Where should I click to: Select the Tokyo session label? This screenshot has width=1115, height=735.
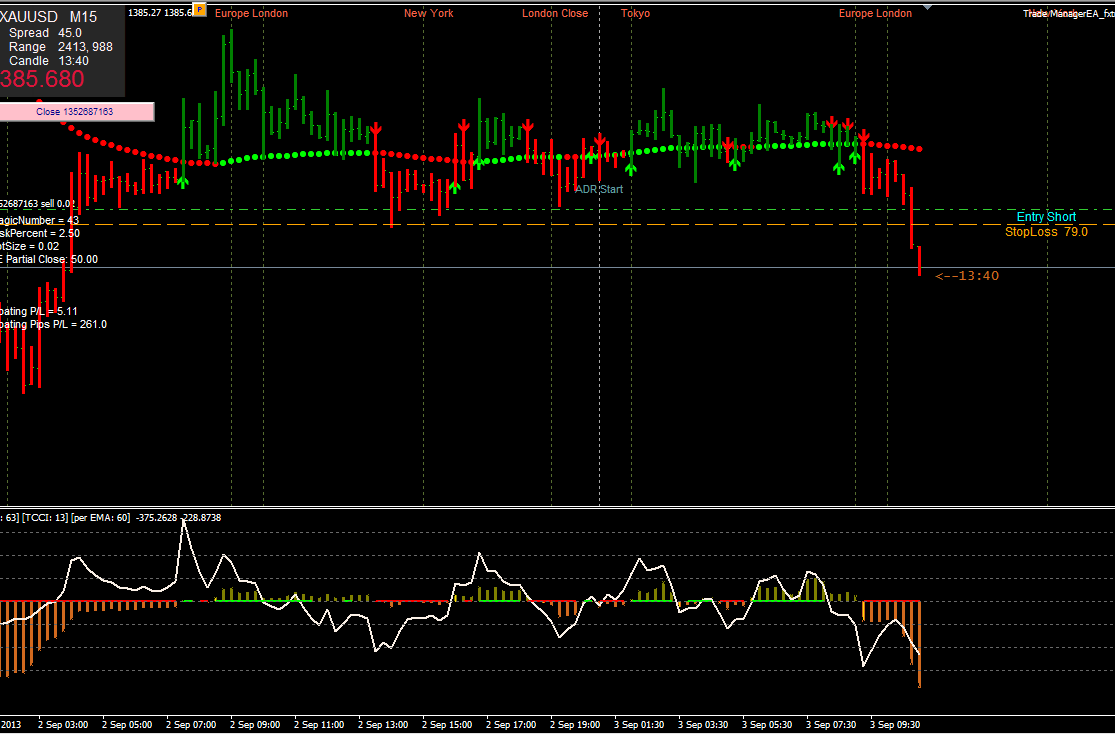point(635,13)
